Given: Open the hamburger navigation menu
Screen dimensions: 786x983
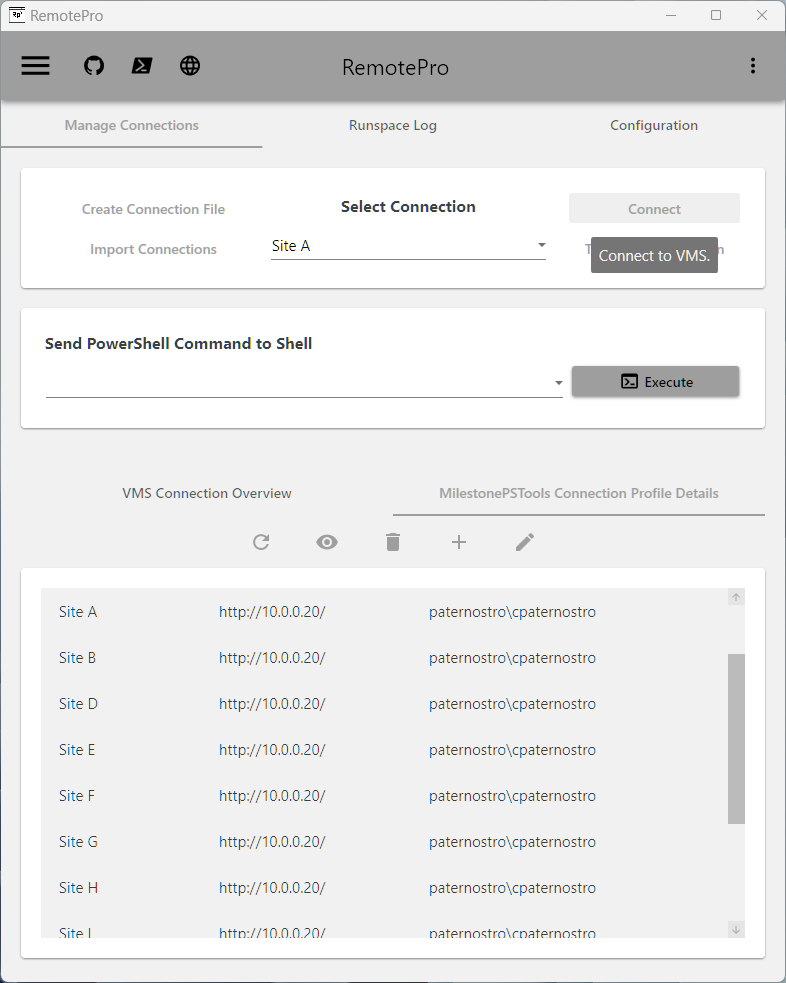Looking at the screenshot, I should (35, 66).
